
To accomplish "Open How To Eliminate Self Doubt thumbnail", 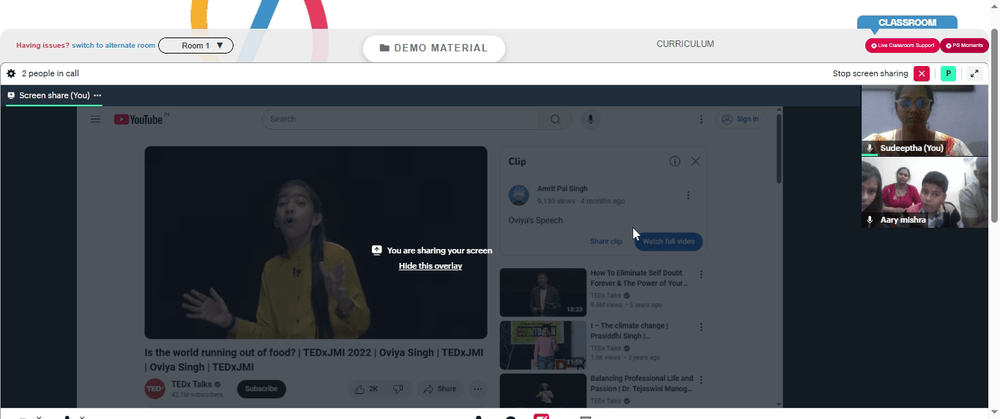I will tap(543, 292).
